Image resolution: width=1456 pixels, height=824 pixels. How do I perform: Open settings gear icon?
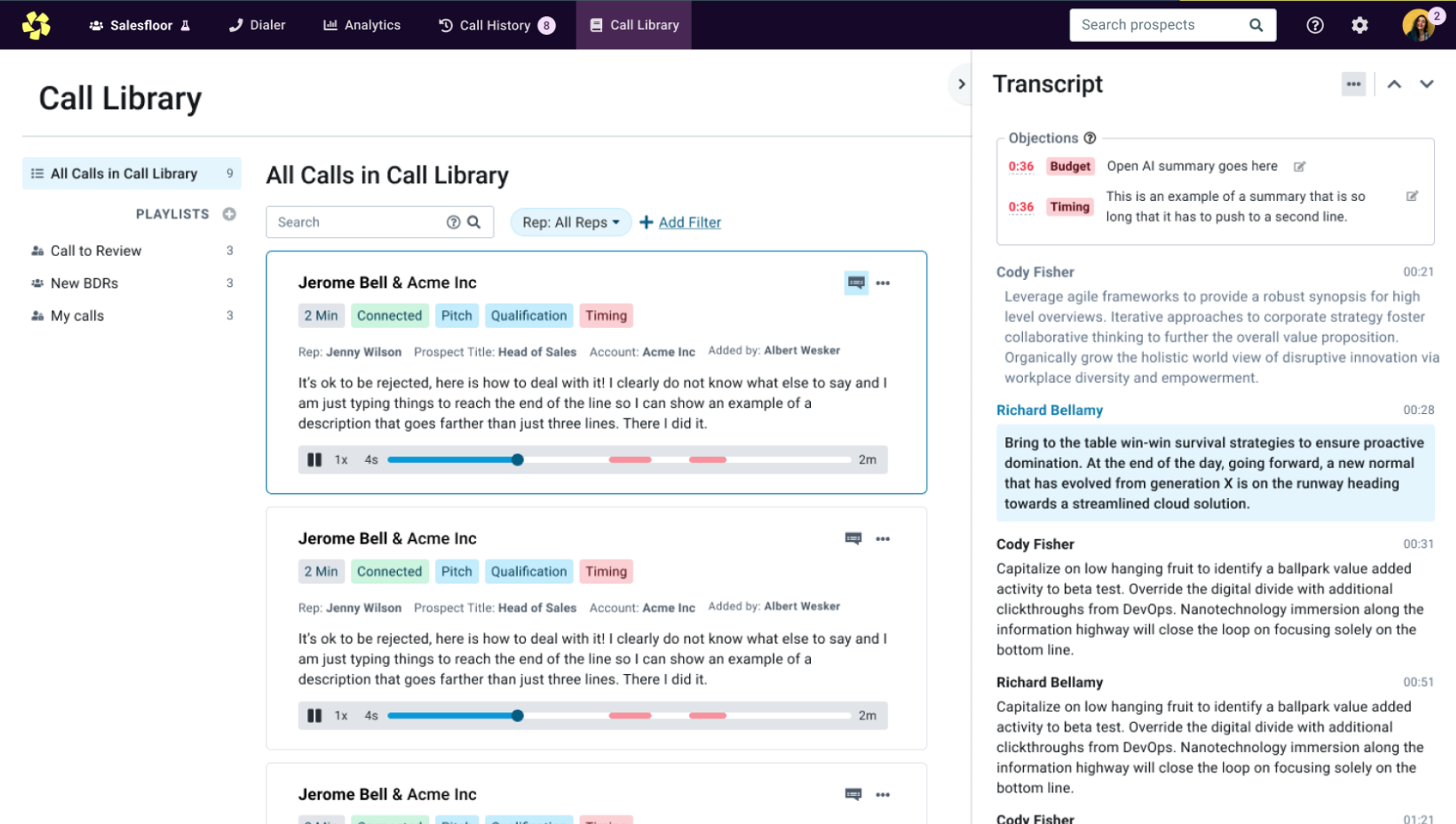point(1359,25)
